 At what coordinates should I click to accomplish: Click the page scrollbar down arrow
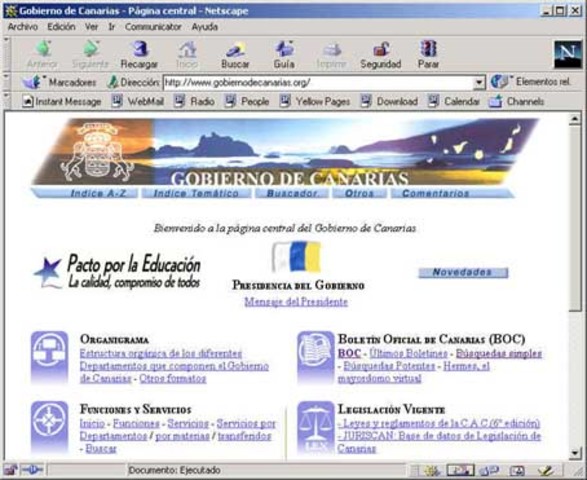pos(575,453)
